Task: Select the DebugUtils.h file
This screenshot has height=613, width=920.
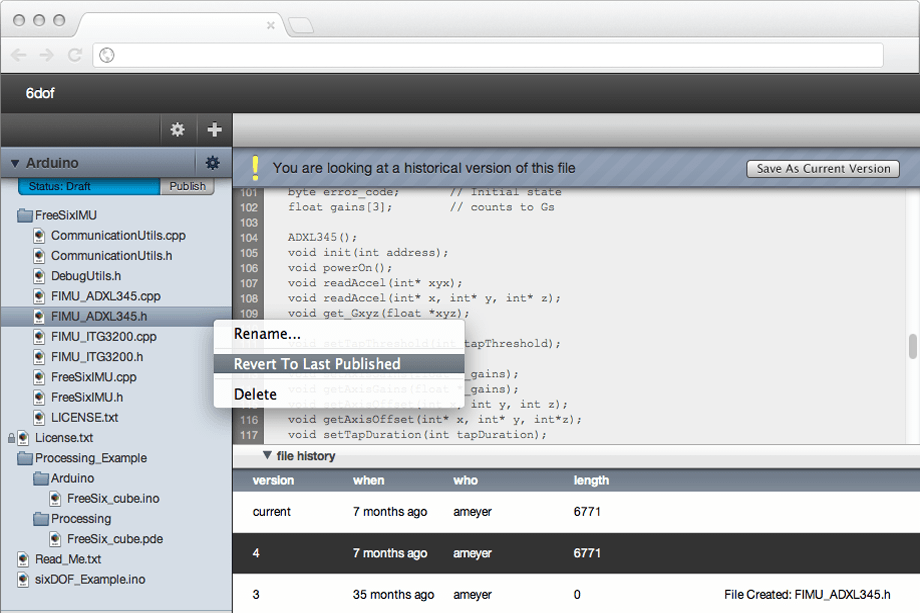Action: pyautogui.click(x=86, y=276)
